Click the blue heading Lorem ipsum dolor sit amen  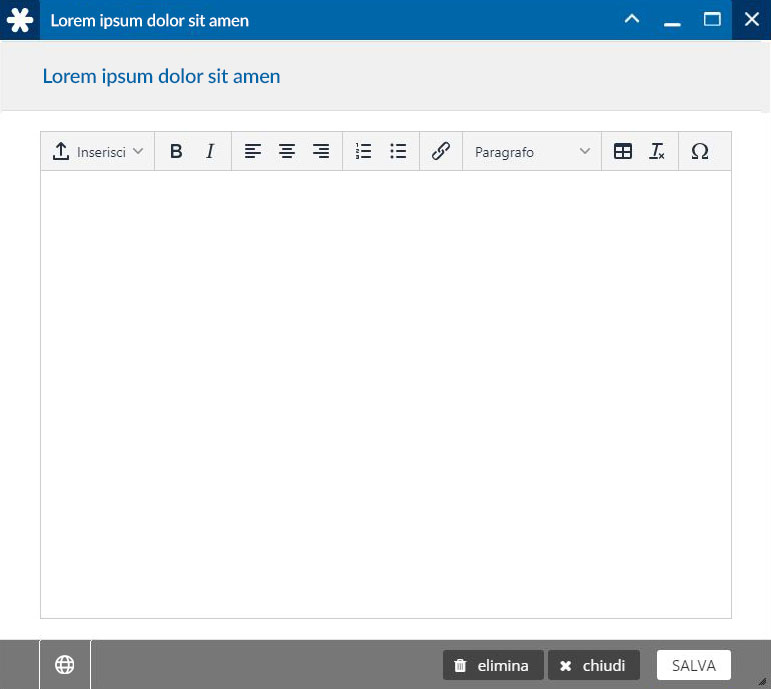tap(161, 76)
